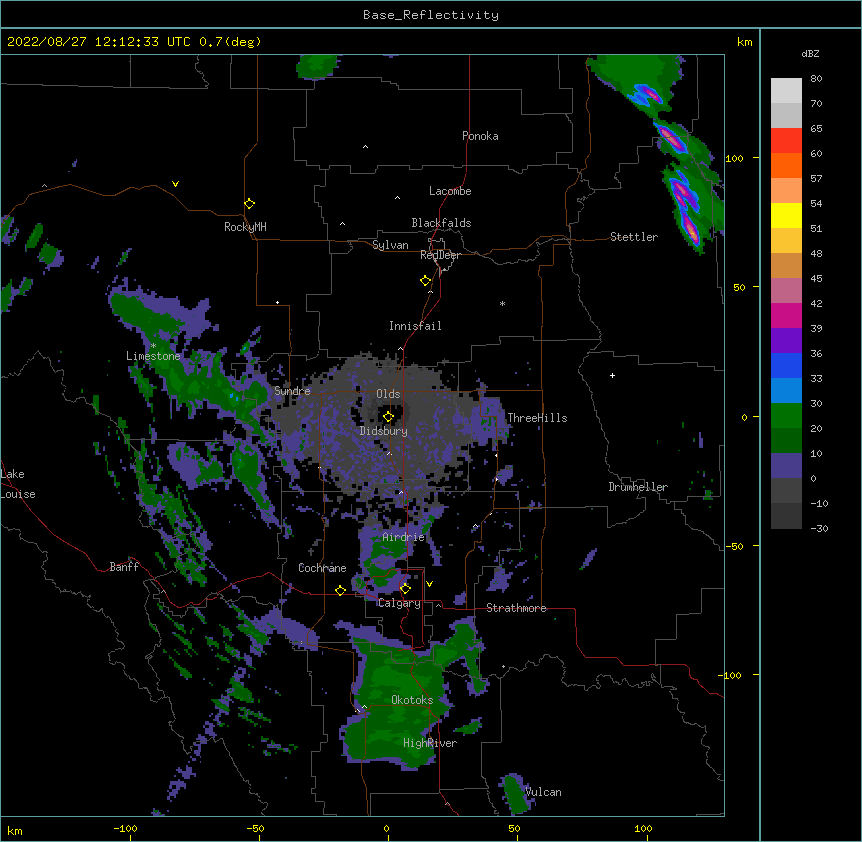862x842 pixels.
Task: Click the HighRiver town label
Action: [430, 743]
